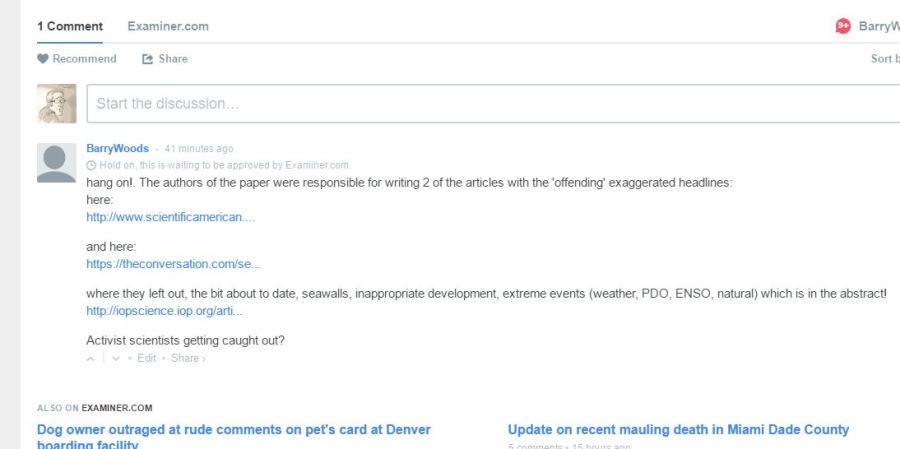Edit the BarryWoods comment
The height and width of the screenshot is (449, 900).
point(146,358)
